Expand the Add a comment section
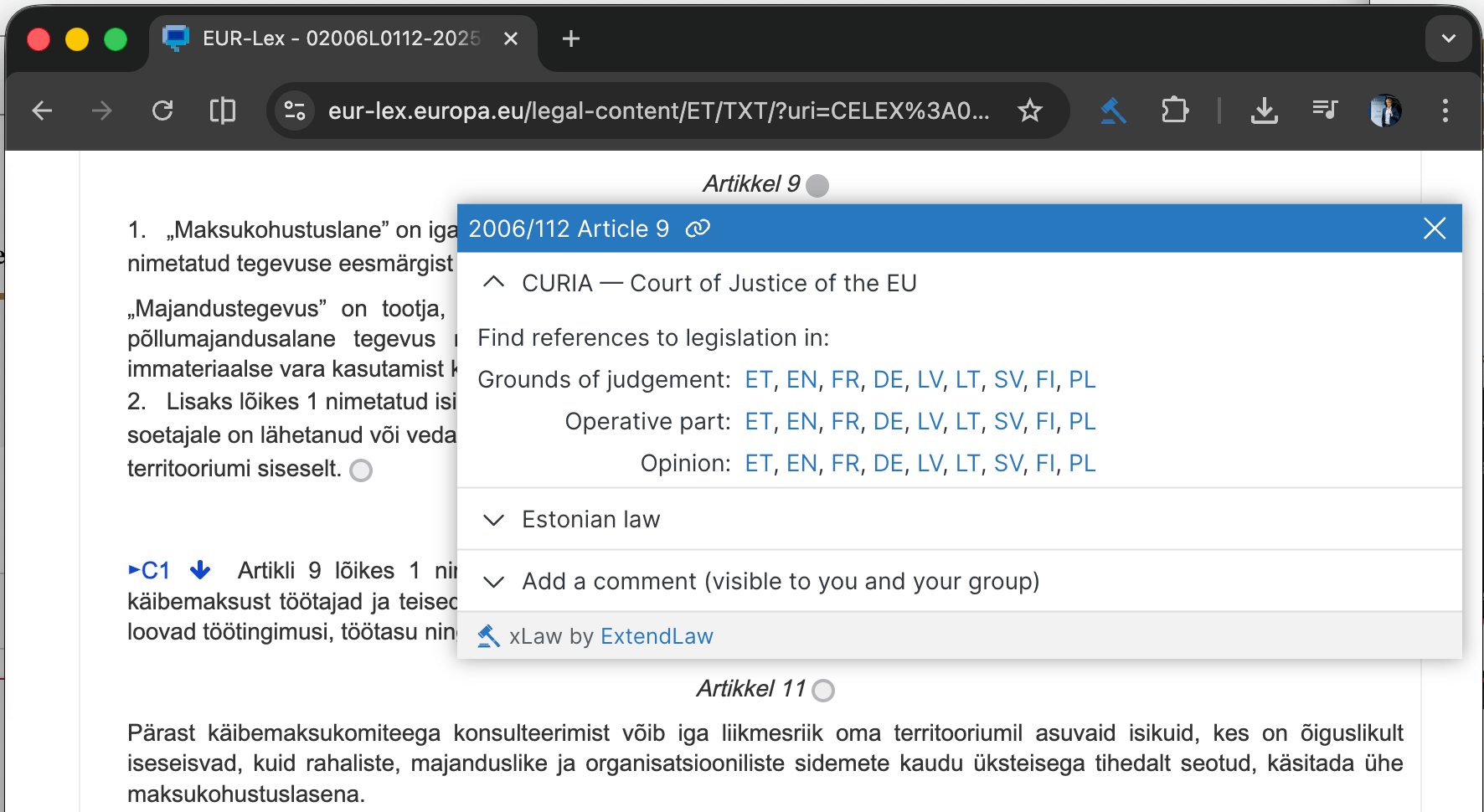This screenshot has height=812, width=1484. coord(494,582)
